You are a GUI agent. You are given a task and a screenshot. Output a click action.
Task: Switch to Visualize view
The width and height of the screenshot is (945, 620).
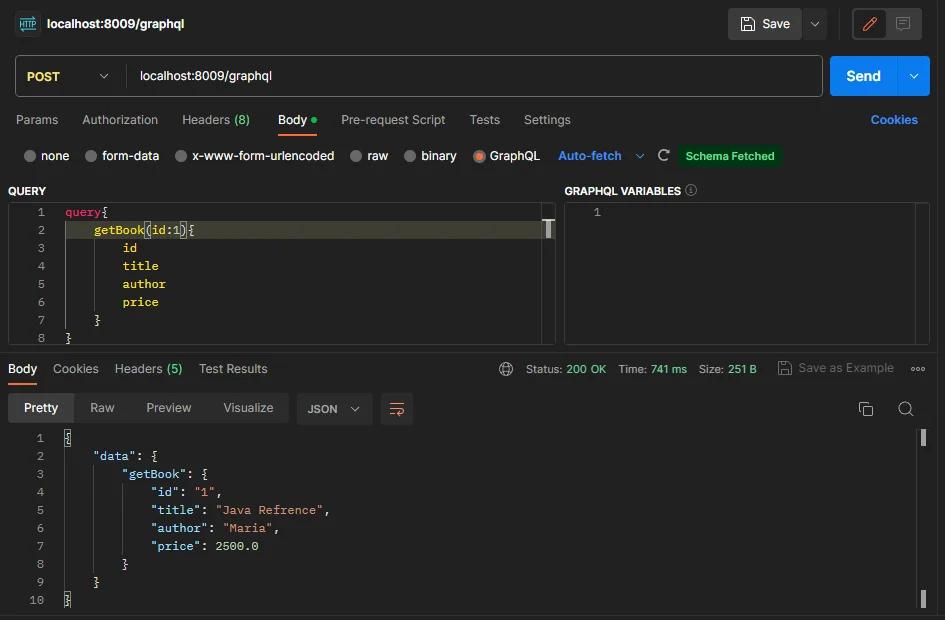pyautogui.click(x=248, y=408)
